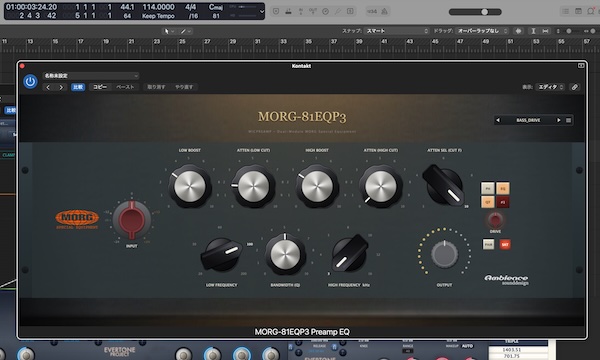Go to next preset with right chevron

click(x=61, y=87)
